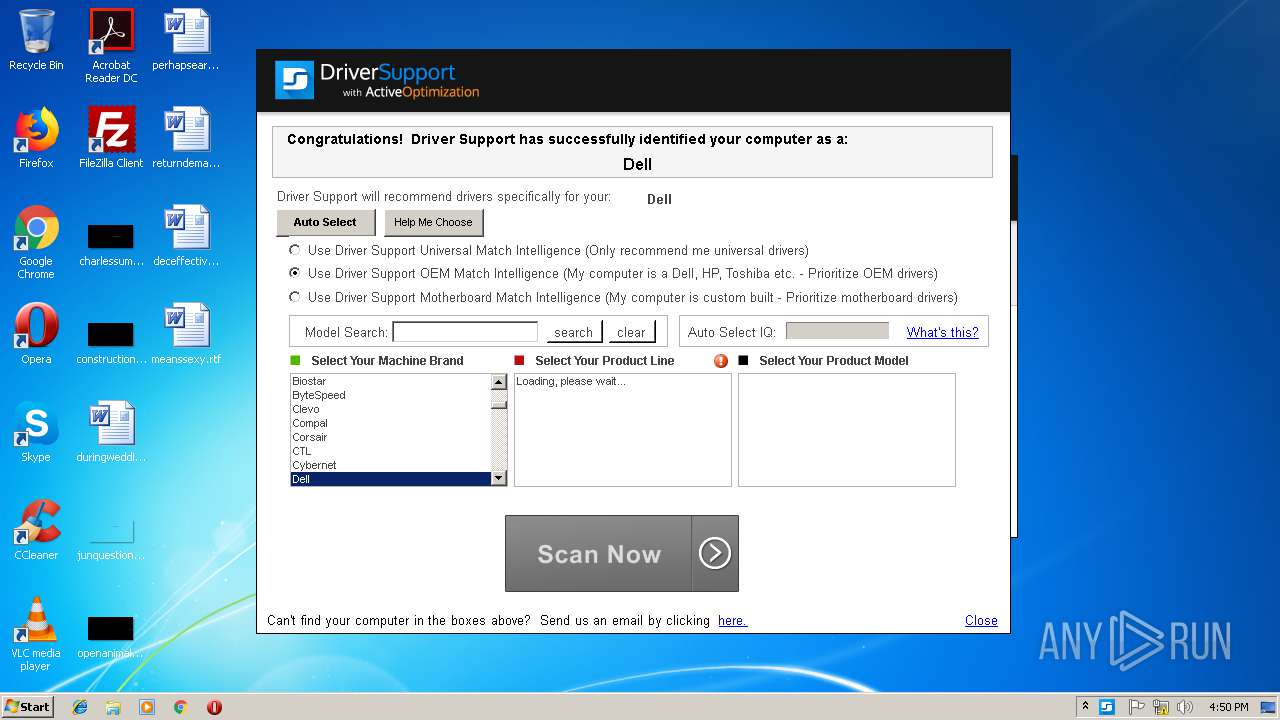Select OEM Match Intelligence option
The width and height of the screenshot is (1280, 720).
[294, 272]
